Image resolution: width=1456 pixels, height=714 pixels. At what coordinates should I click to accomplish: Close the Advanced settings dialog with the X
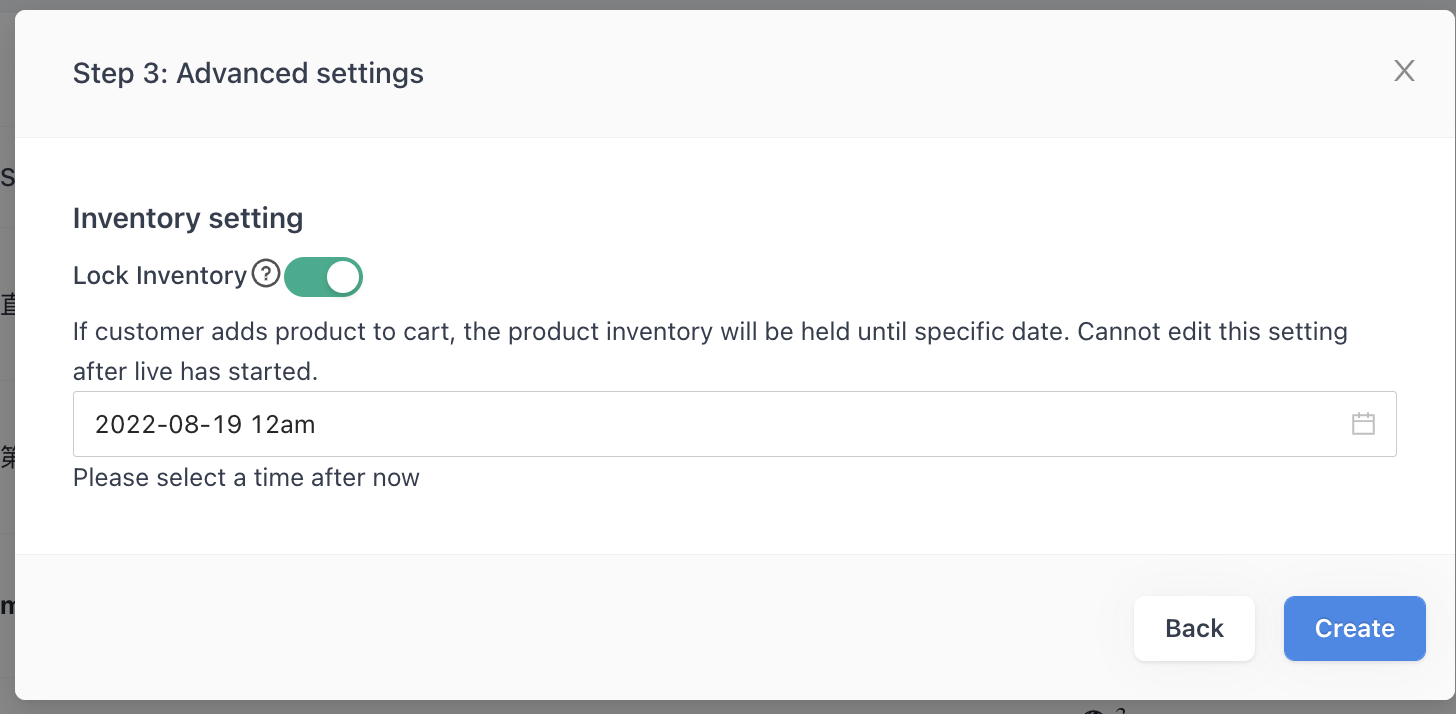point(1404,70)
